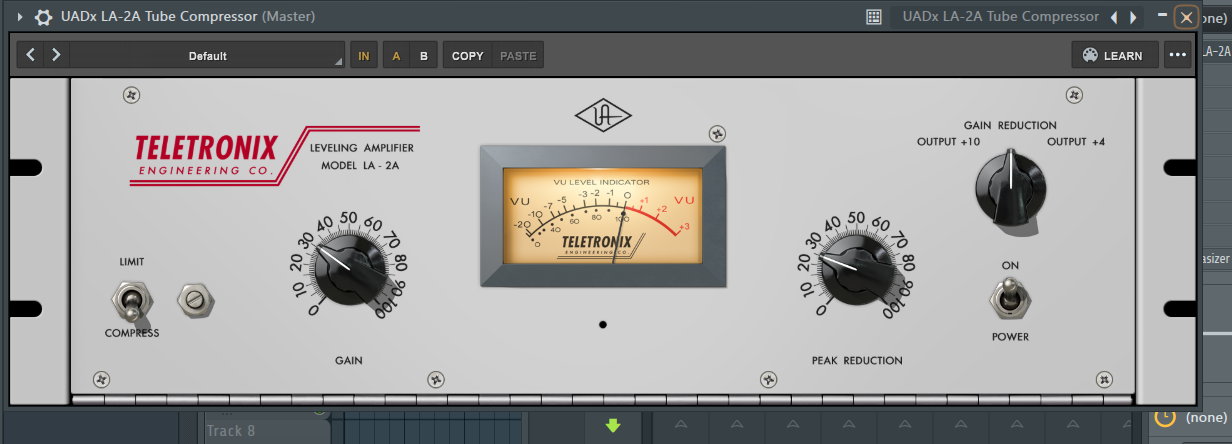Open the Default preset dropdown
The height and width of the screenshot is (444, 1232).
(x=208, y=56)
